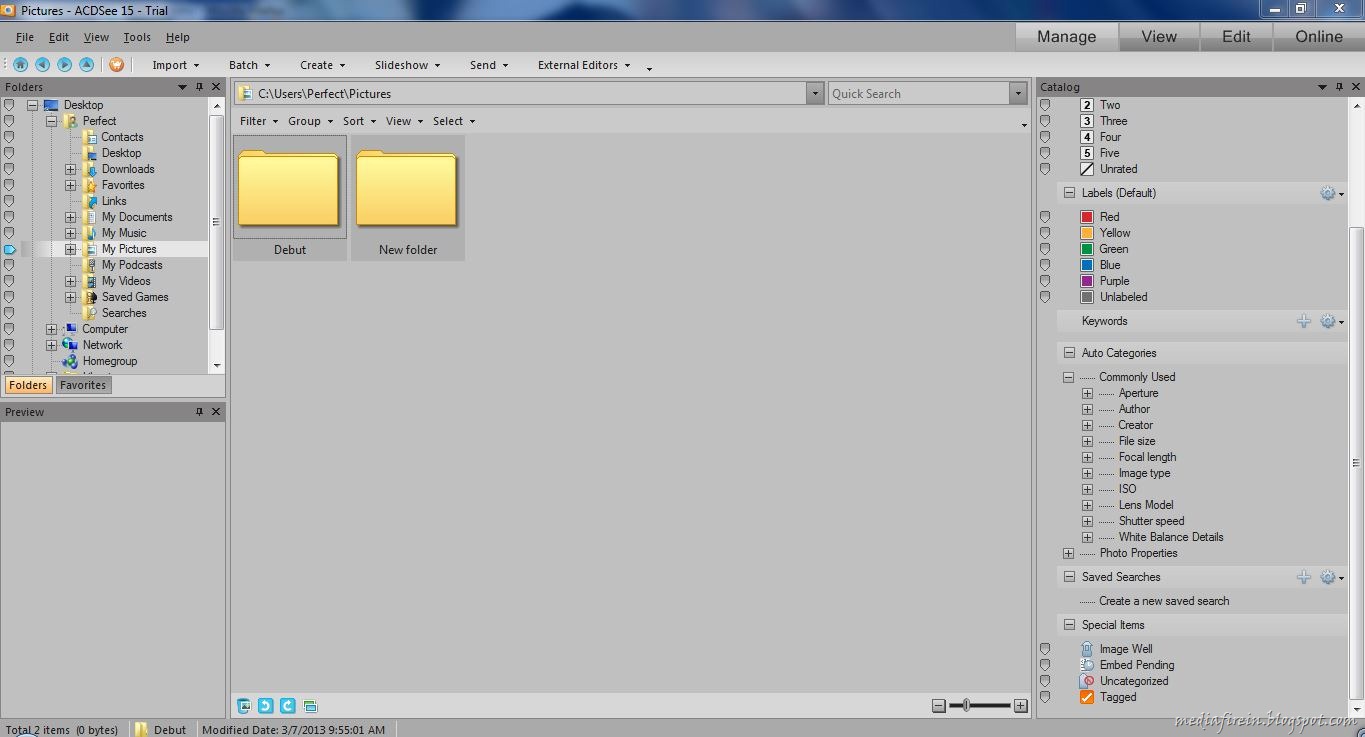Pin the Folders panel with pushpin icon
The height and width of the screenshot is (737, 1365).
click(x=199, y=87)
